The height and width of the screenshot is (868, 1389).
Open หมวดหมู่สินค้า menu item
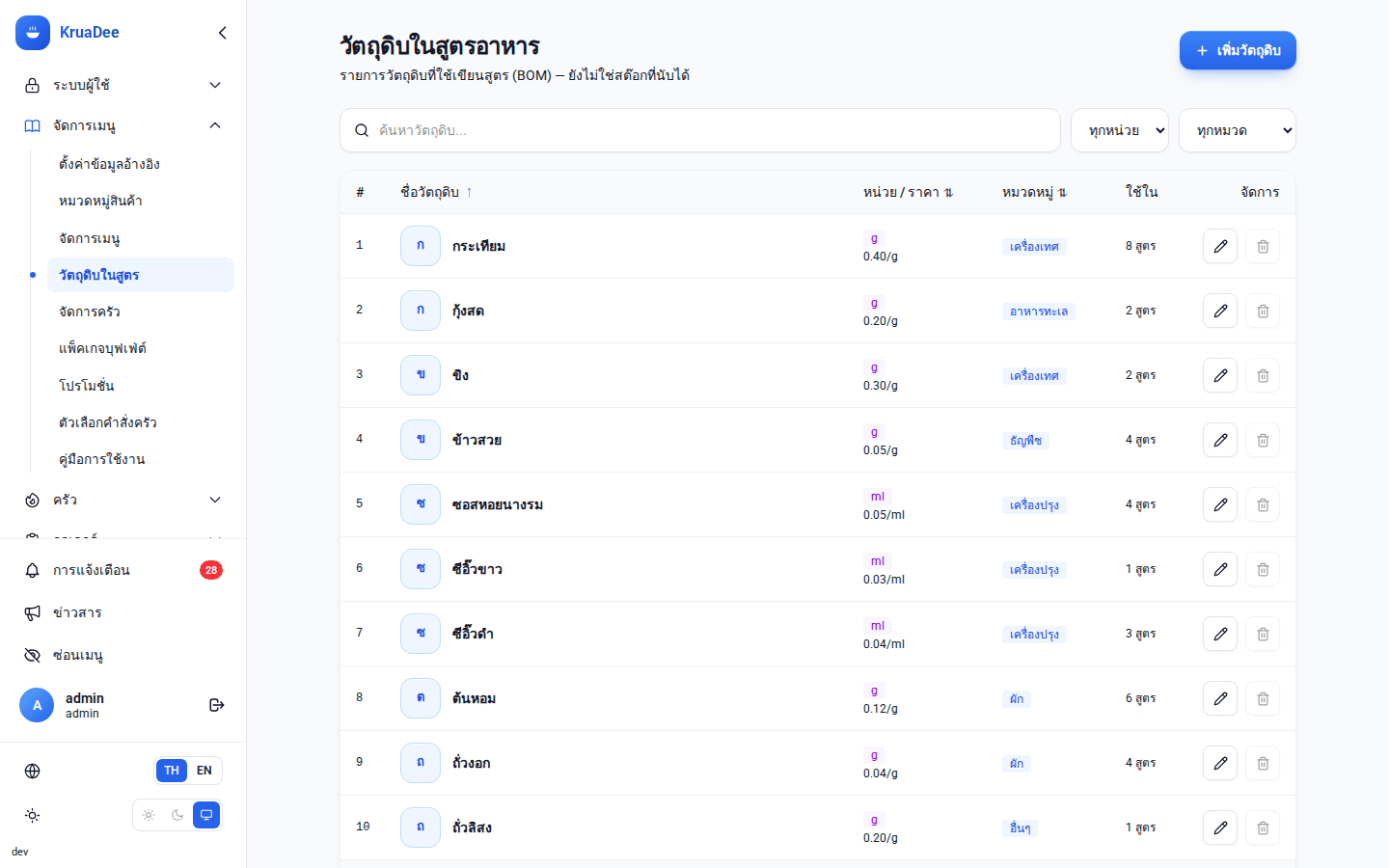(x=141, y=201)
